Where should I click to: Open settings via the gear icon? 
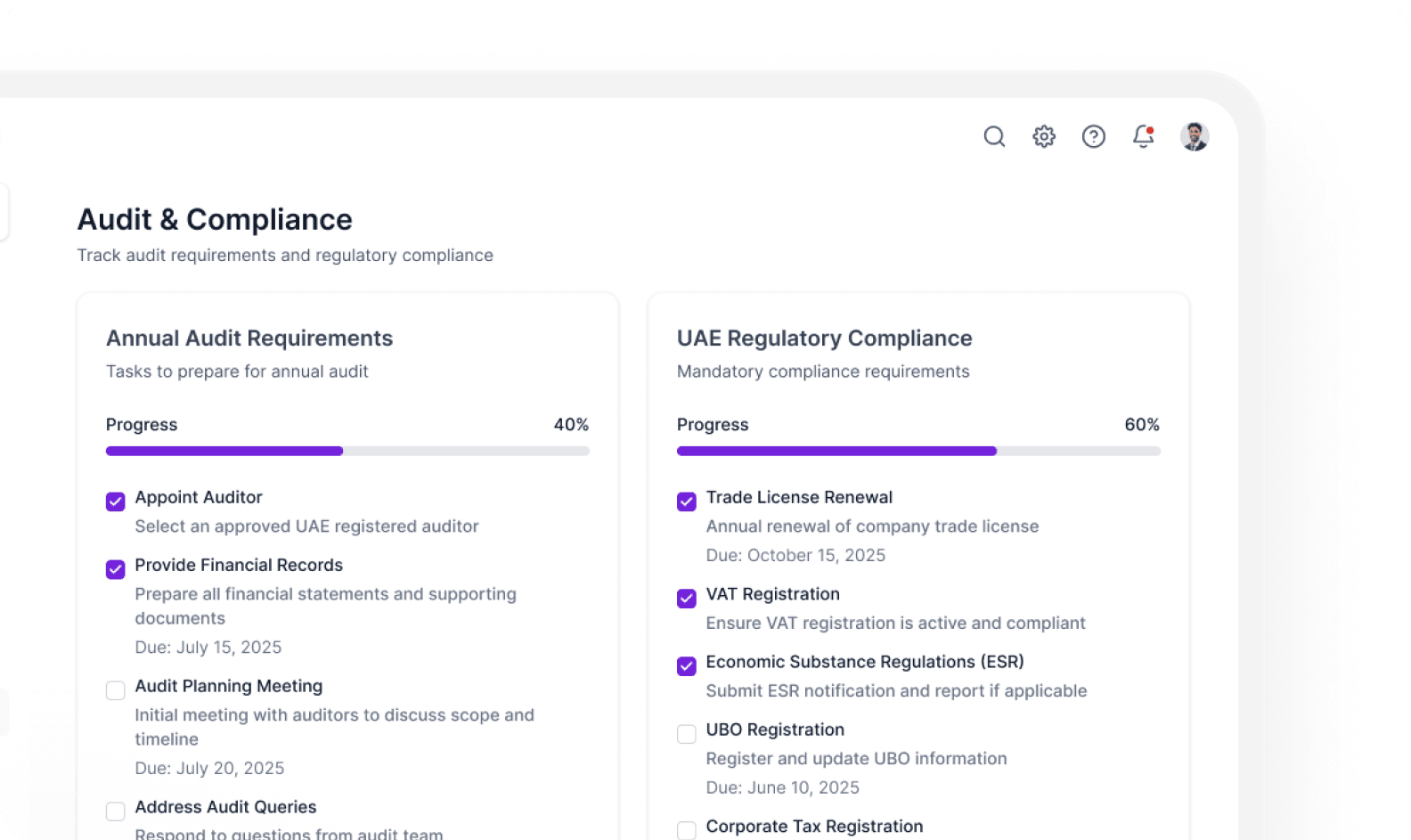pyautogui.click(x=1044, y=136)
